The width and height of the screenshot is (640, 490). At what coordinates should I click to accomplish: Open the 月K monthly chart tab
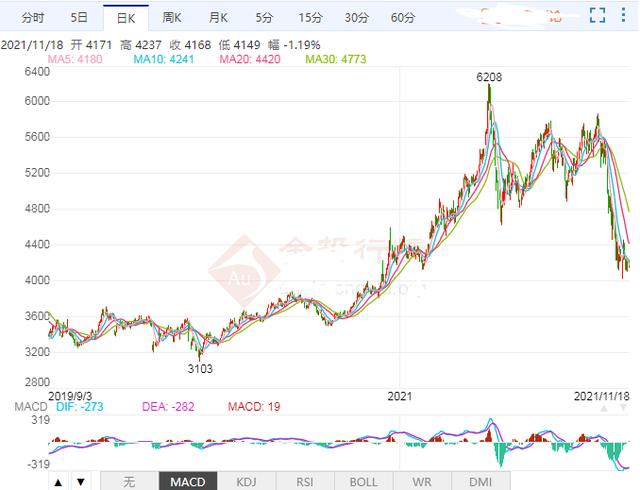[218, 18]
